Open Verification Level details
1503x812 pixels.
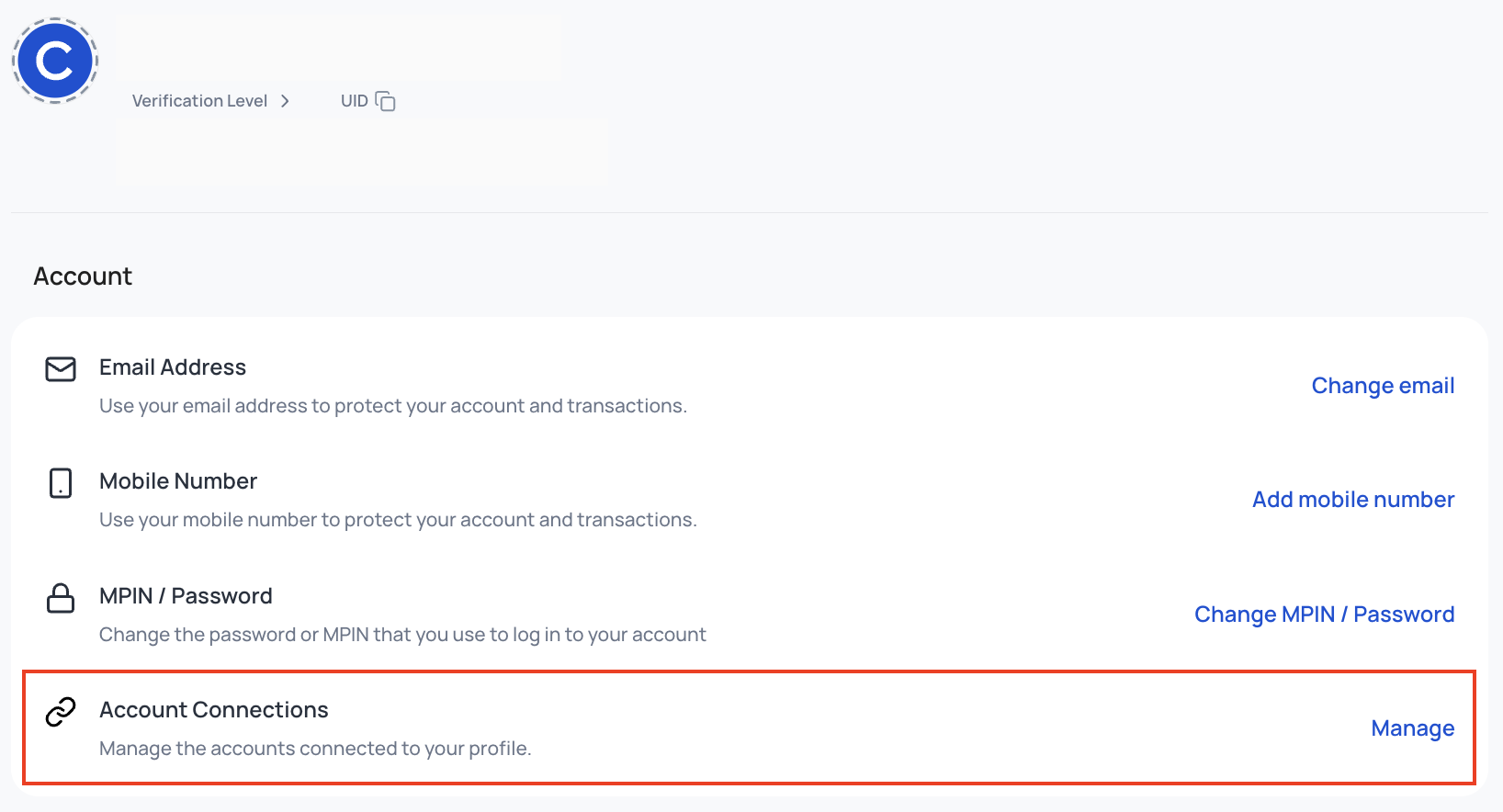[200, 100]
